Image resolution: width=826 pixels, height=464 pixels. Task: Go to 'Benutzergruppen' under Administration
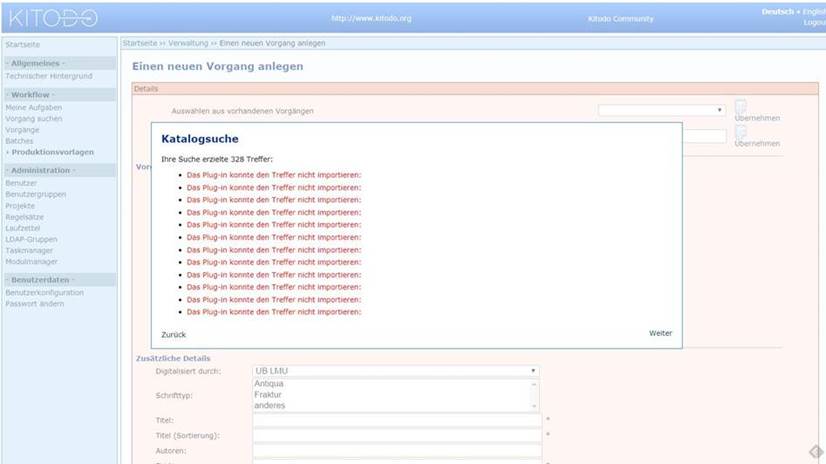coord(35,194)
